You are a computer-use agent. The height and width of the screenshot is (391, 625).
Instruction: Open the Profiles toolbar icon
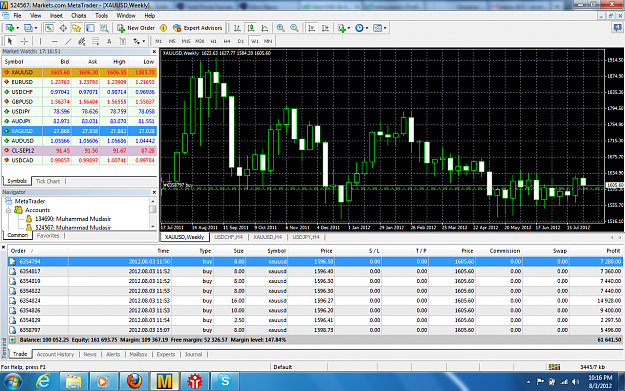[28, 28]
